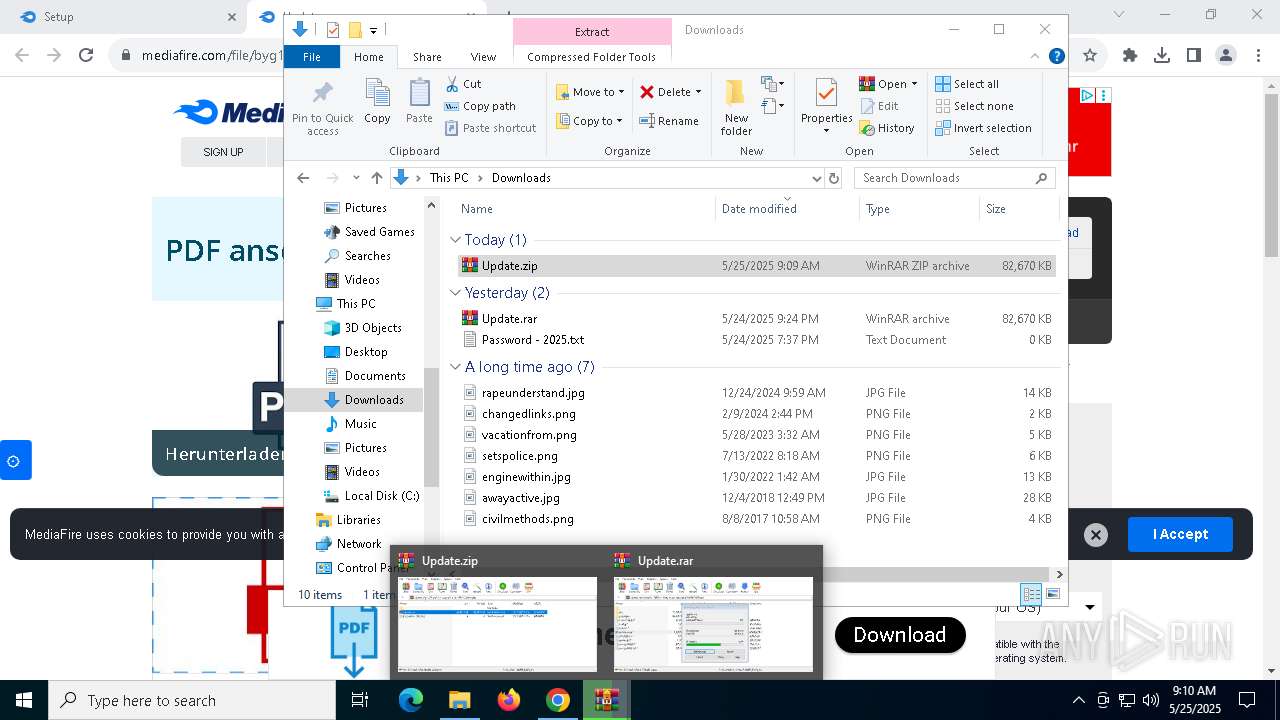Image resolution: width=1280 pixels, height=720 pixels.
Task: Go back in Explorer navigation
Action: (304, 178)
